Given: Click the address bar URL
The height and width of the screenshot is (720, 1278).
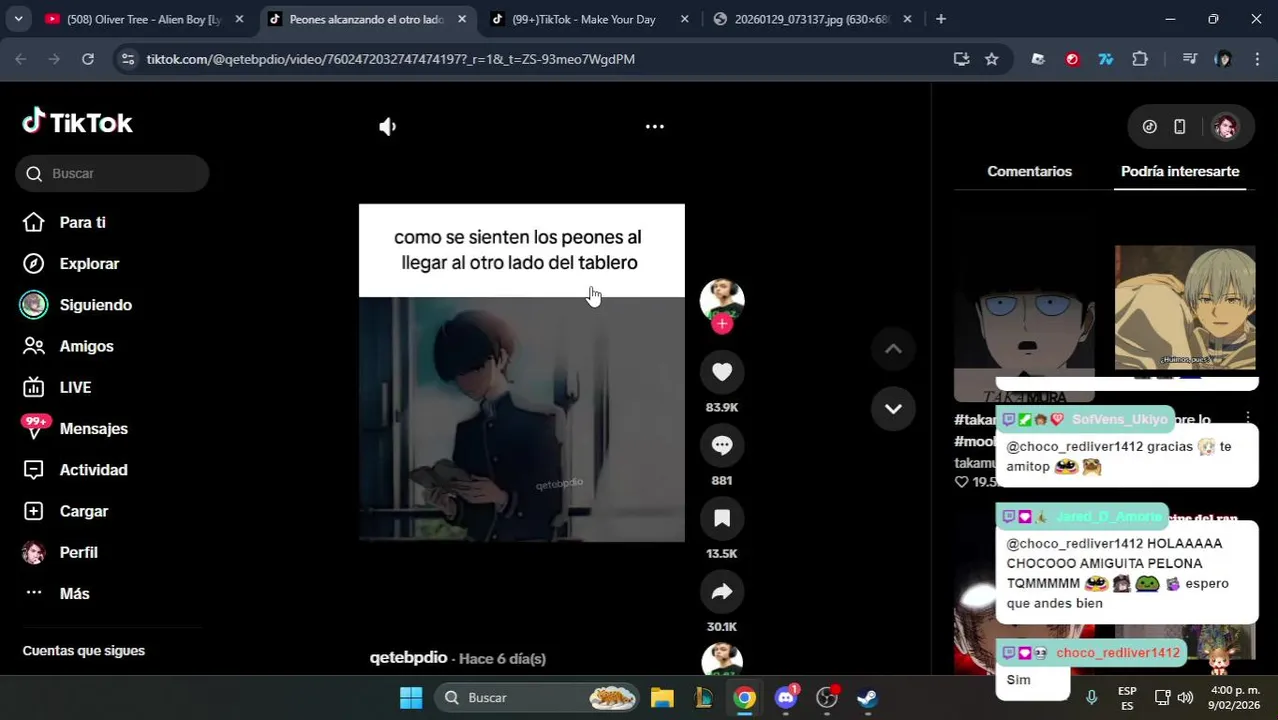Looking at the screenshot, I should 390,59.
